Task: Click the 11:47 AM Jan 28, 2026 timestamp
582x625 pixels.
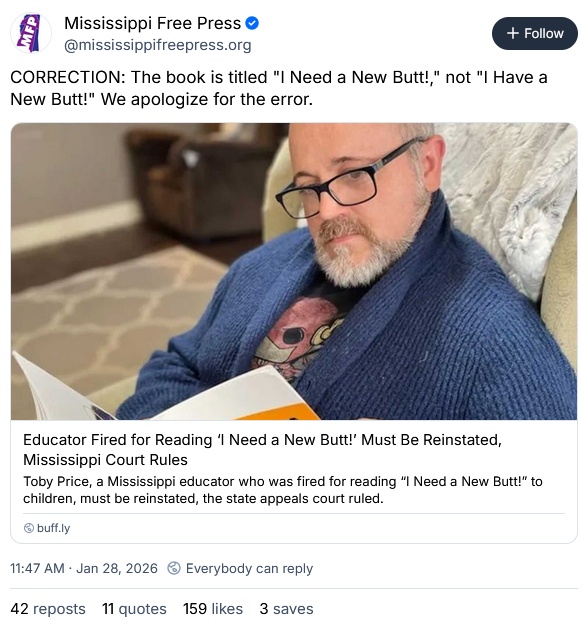Action: pyautogui.click(x=84, y=568)
